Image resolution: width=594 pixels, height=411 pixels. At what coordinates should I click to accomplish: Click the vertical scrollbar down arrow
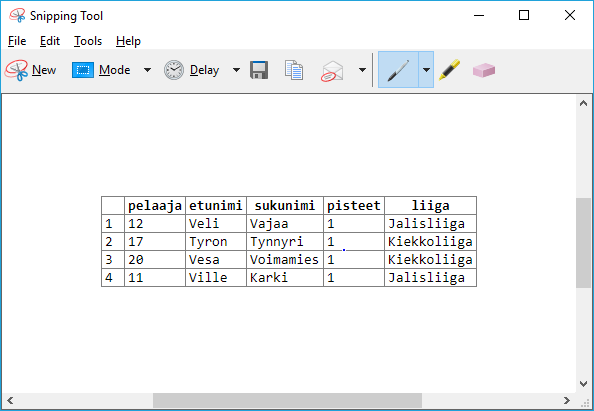pyautogui.click(x=583, y=384)
